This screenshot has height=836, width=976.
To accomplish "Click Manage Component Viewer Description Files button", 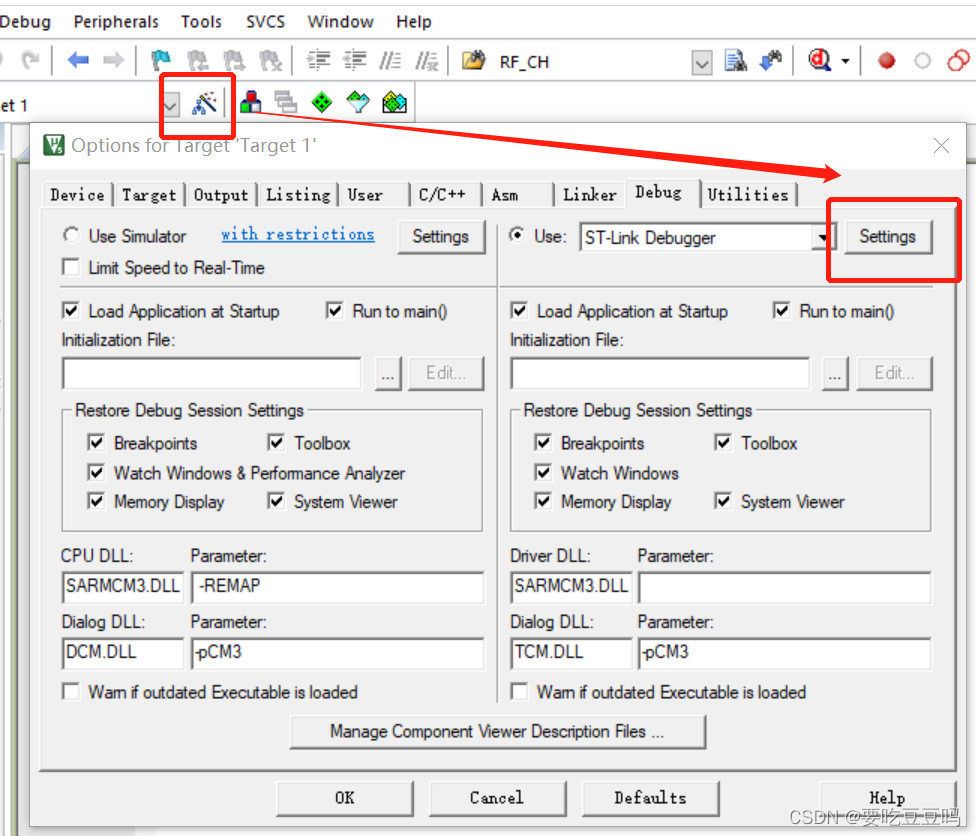I will 497,731.
